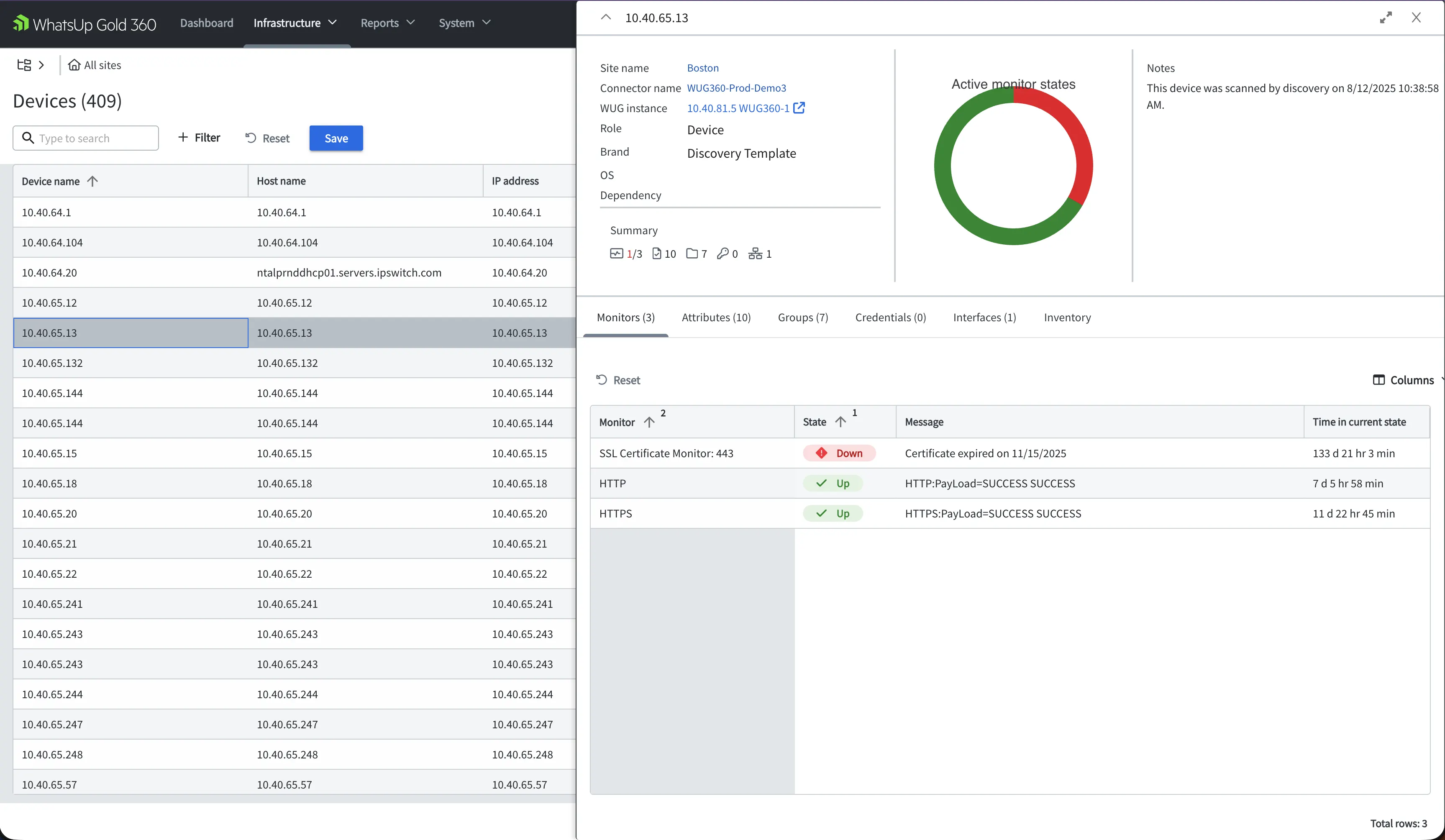Click the monitors summary icon showing 1/3
Screen dimensions: 1445x840
click(x=616, y=254)
